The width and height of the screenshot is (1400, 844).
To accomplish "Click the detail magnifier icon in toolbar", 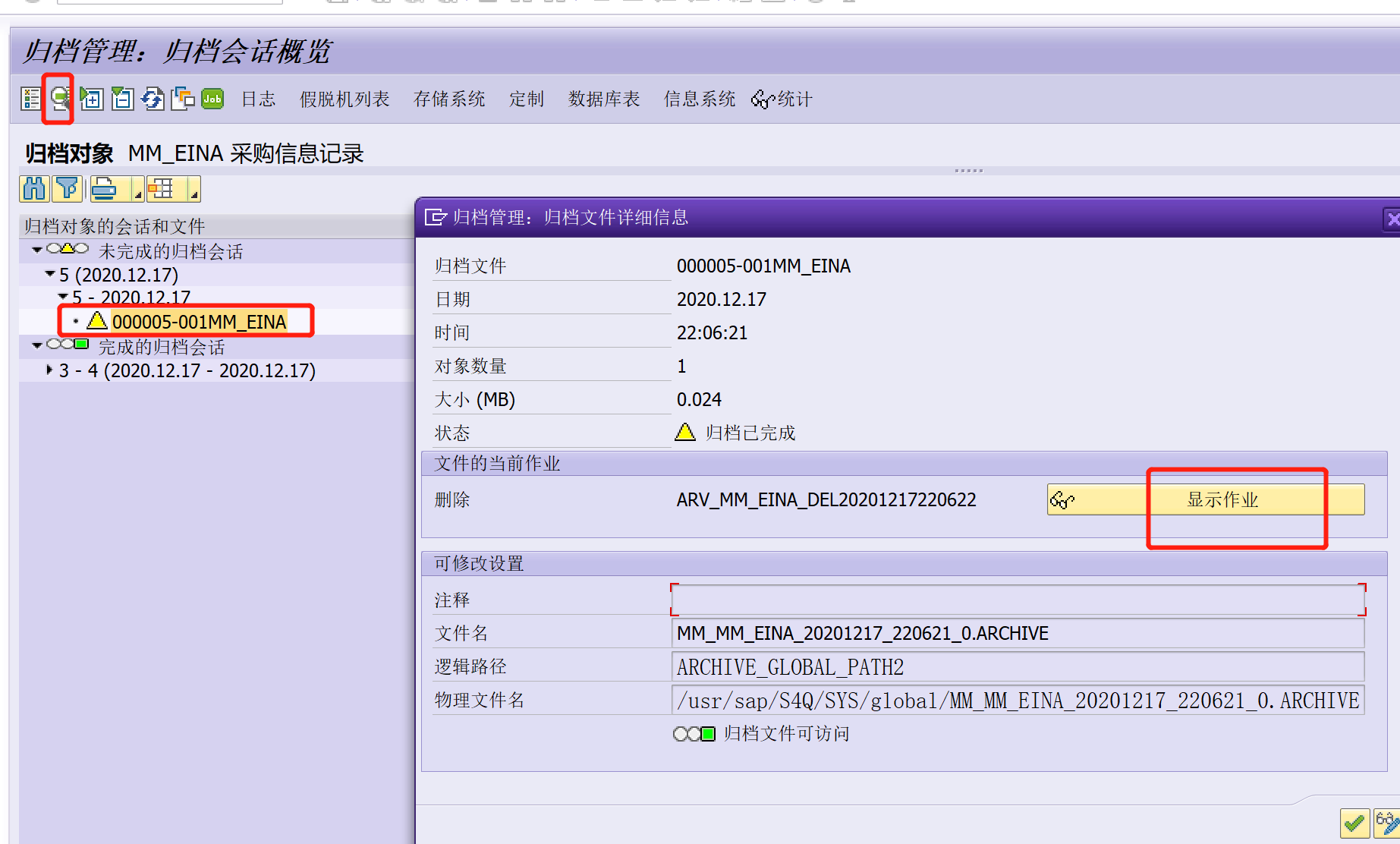I will 60,99.
